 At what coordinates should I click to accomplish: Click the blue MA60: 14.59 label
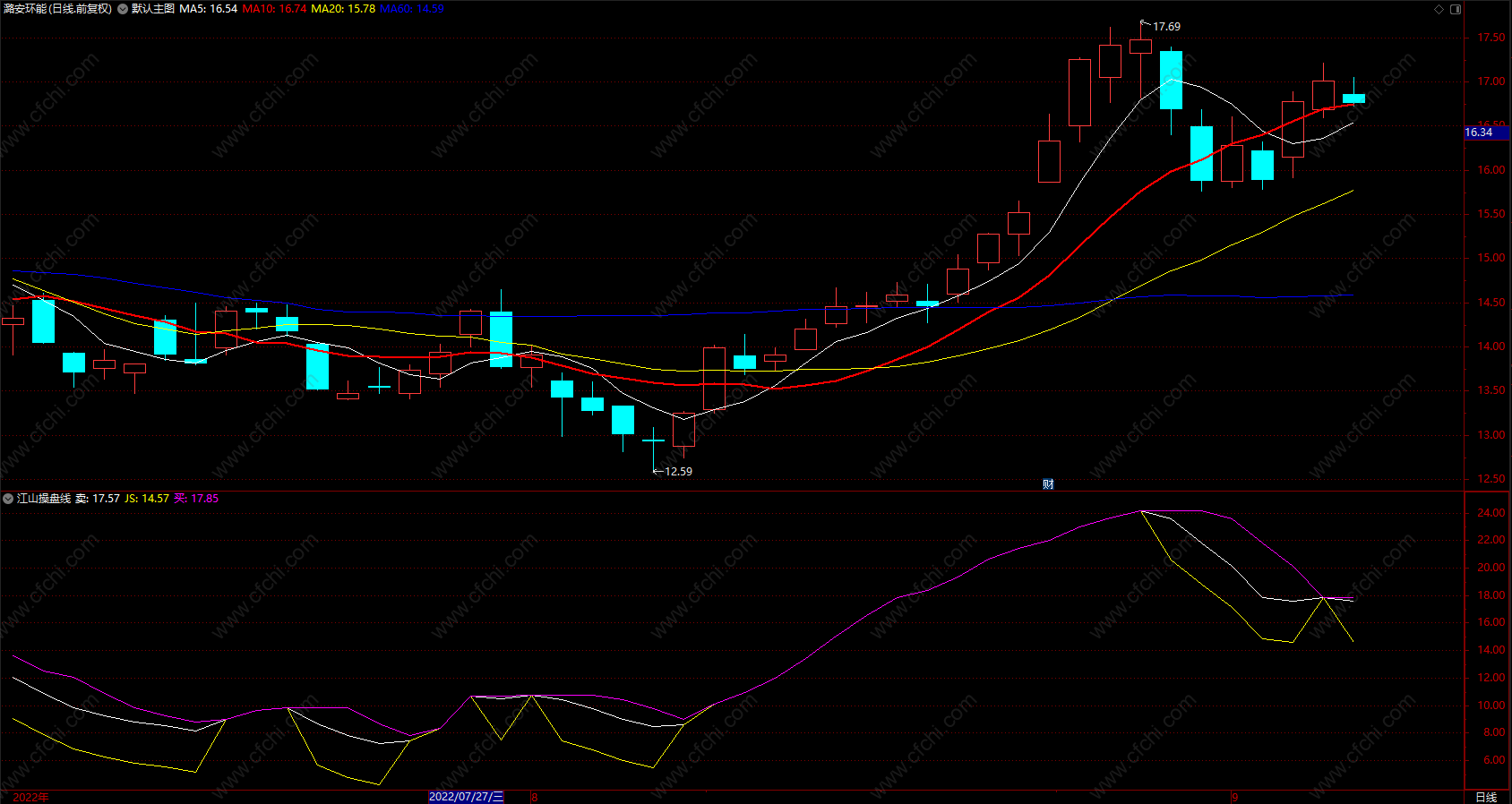[x=412, y=9]
